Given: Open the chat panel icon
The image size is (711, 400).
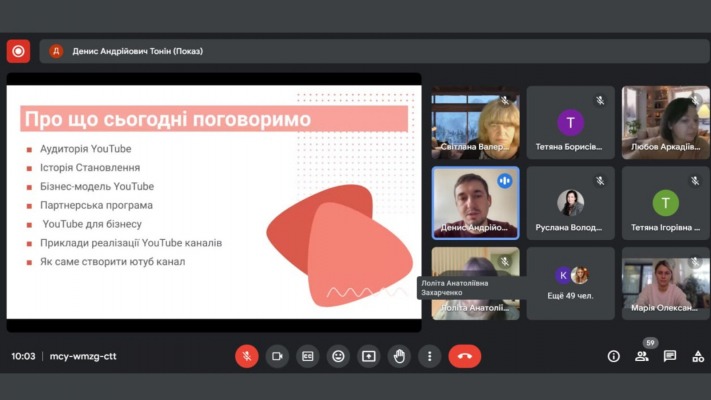Looking at the screenshot, I should click(670, 356).
